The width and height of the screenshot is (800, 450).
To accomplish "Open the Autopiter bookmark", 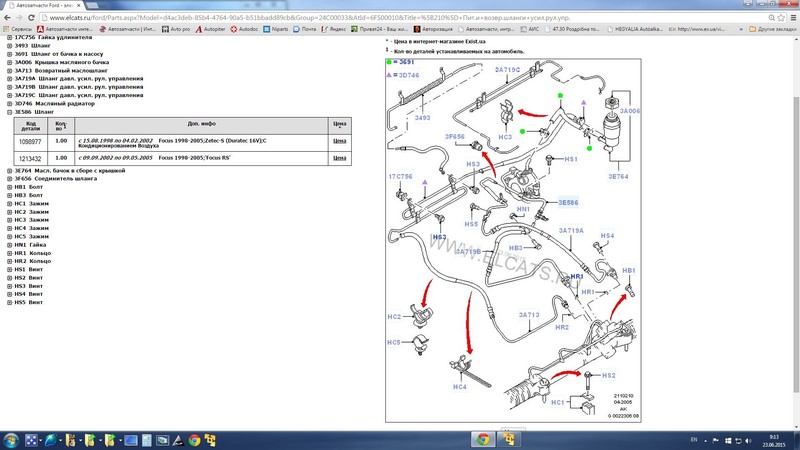I will [x=210, y=29].
